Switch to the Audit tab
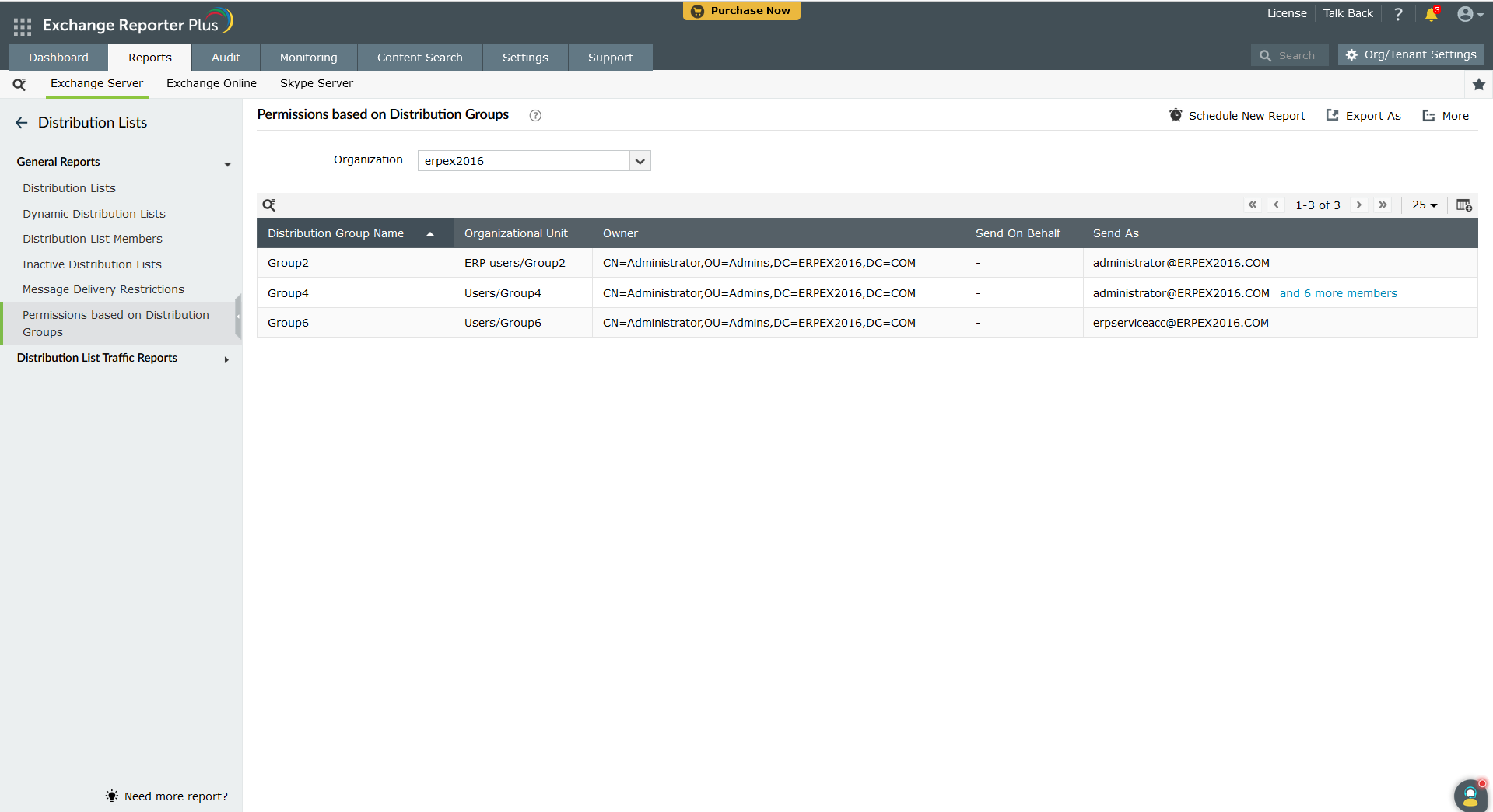 click(226, 58)
